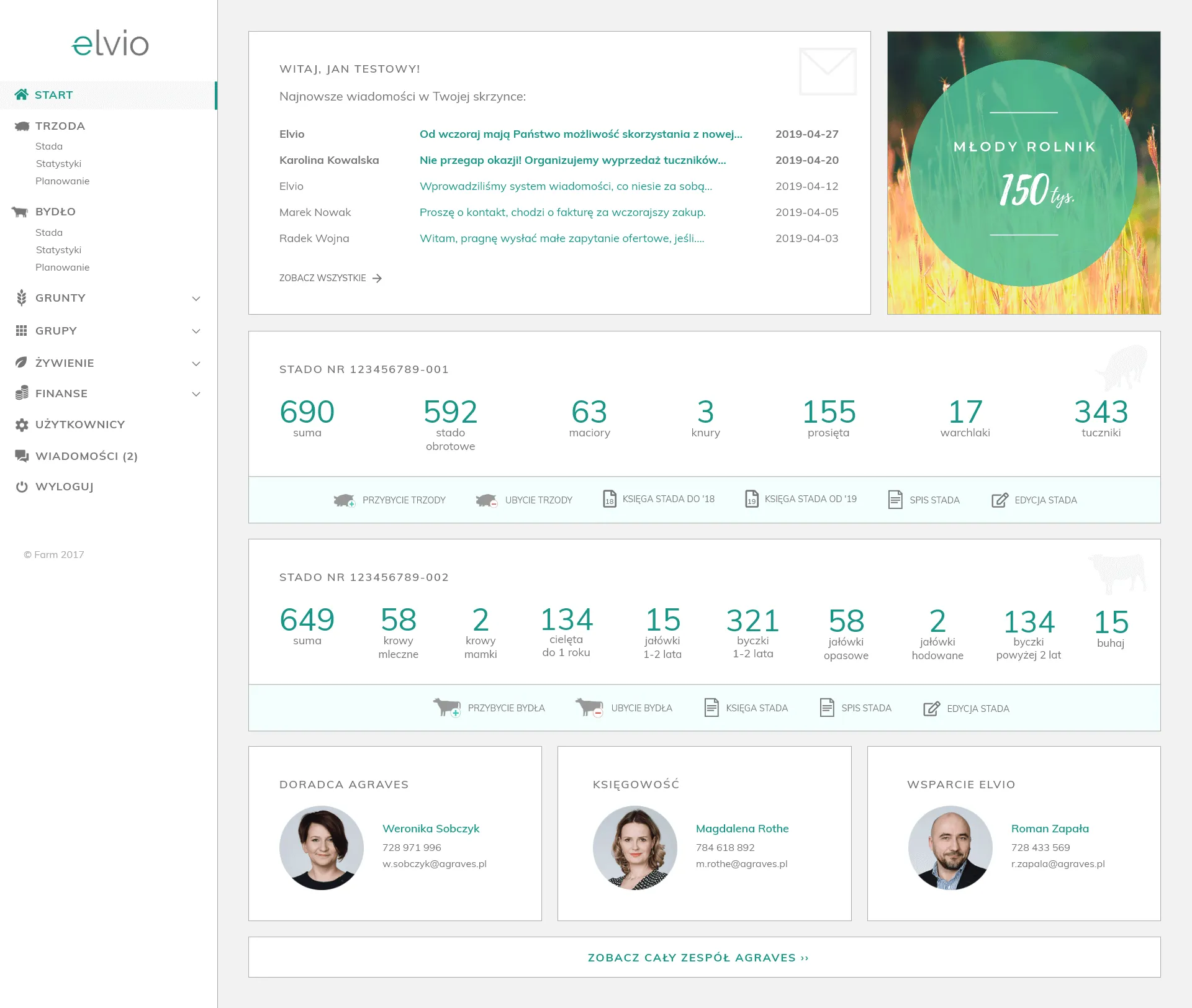Screen dimensions: 1192x1008
Task: Click ZOBACZ CAŁY ZESPÓŁ AGRAVES button
Action: [x=704, y=957]
